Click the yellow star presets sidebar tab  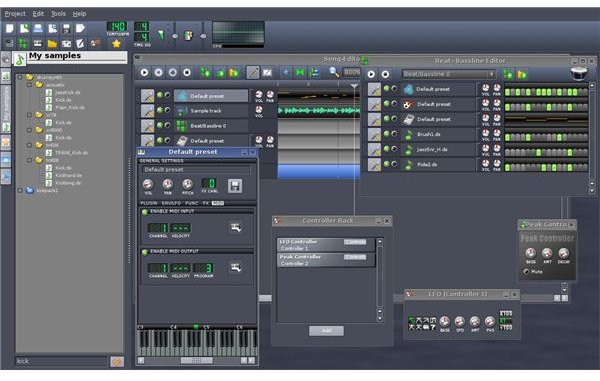(6, 143)
